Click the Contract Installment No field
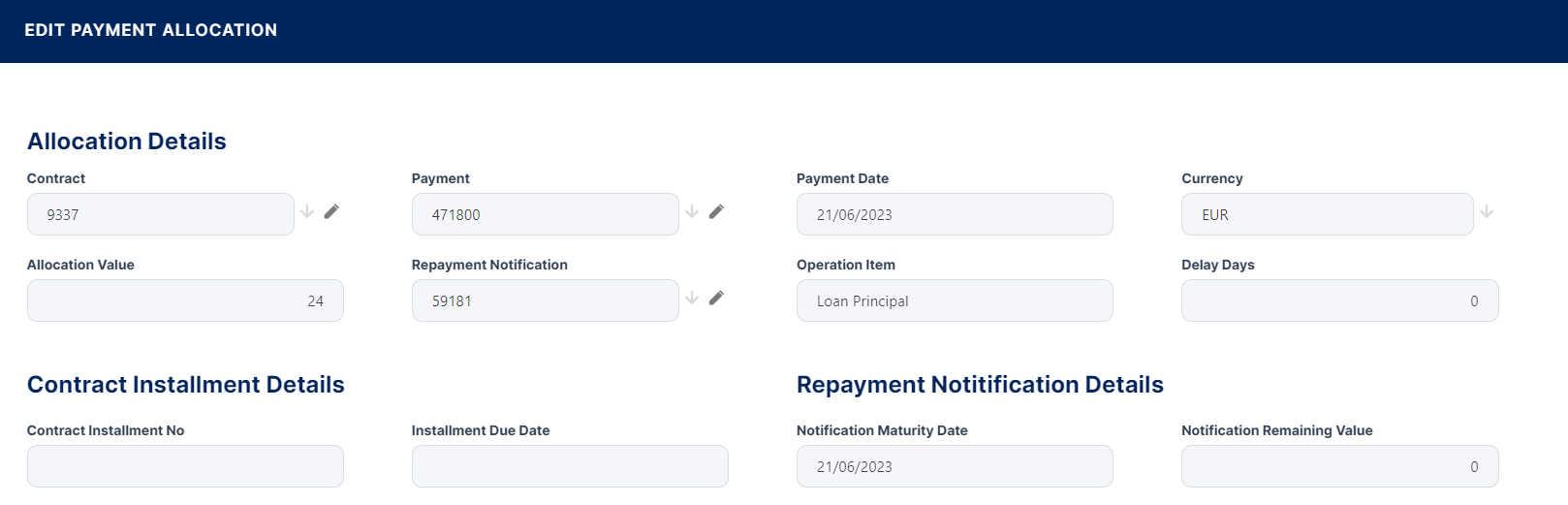Screen dimensions: 1568x505 pos(185,466)
